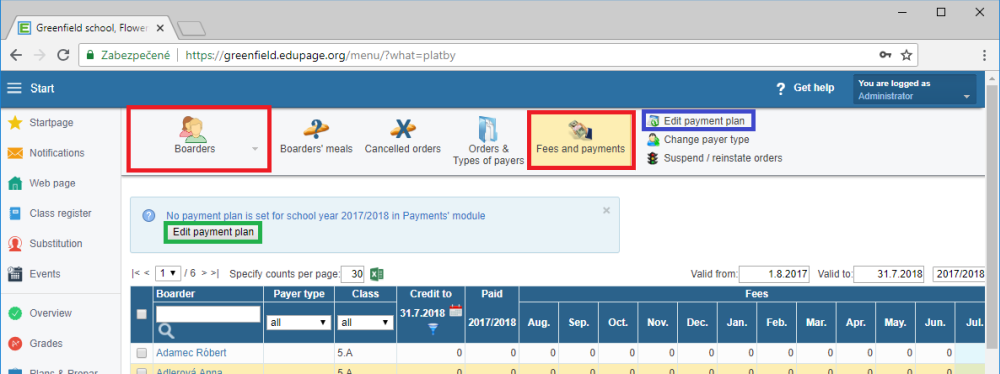Open the page number dropdown
The width and height of the screenshot is (1000, 374).
pyautogui.click(x=169, y=273)
